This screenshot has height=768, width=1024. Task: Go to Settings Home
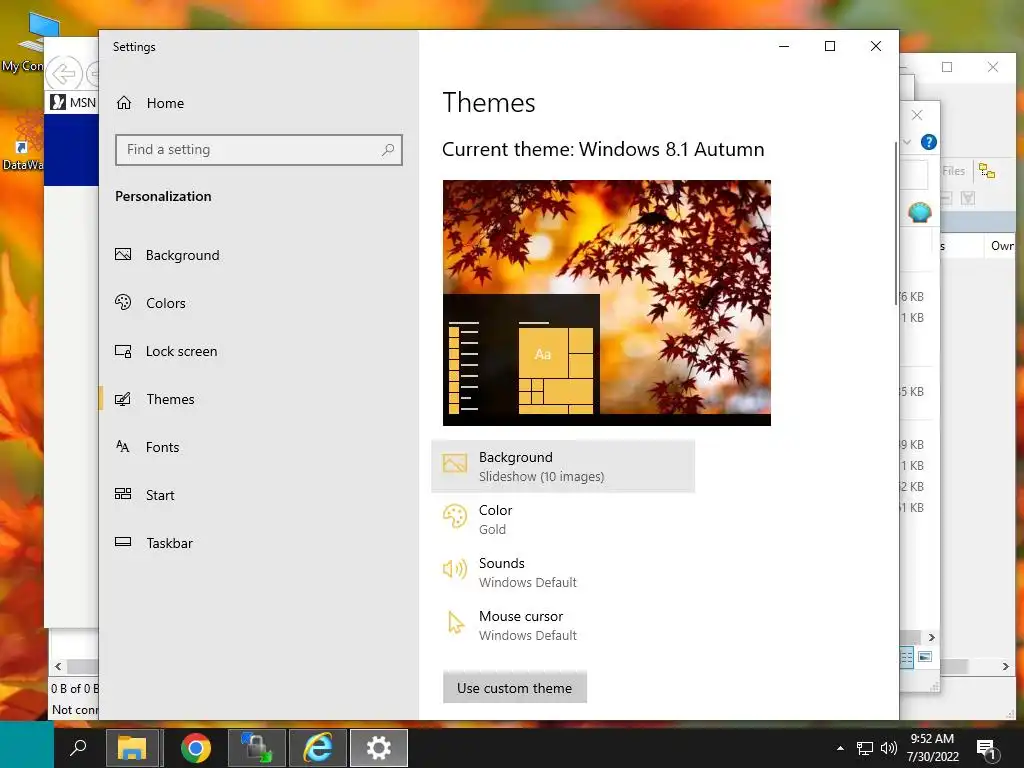coord(150,103)
